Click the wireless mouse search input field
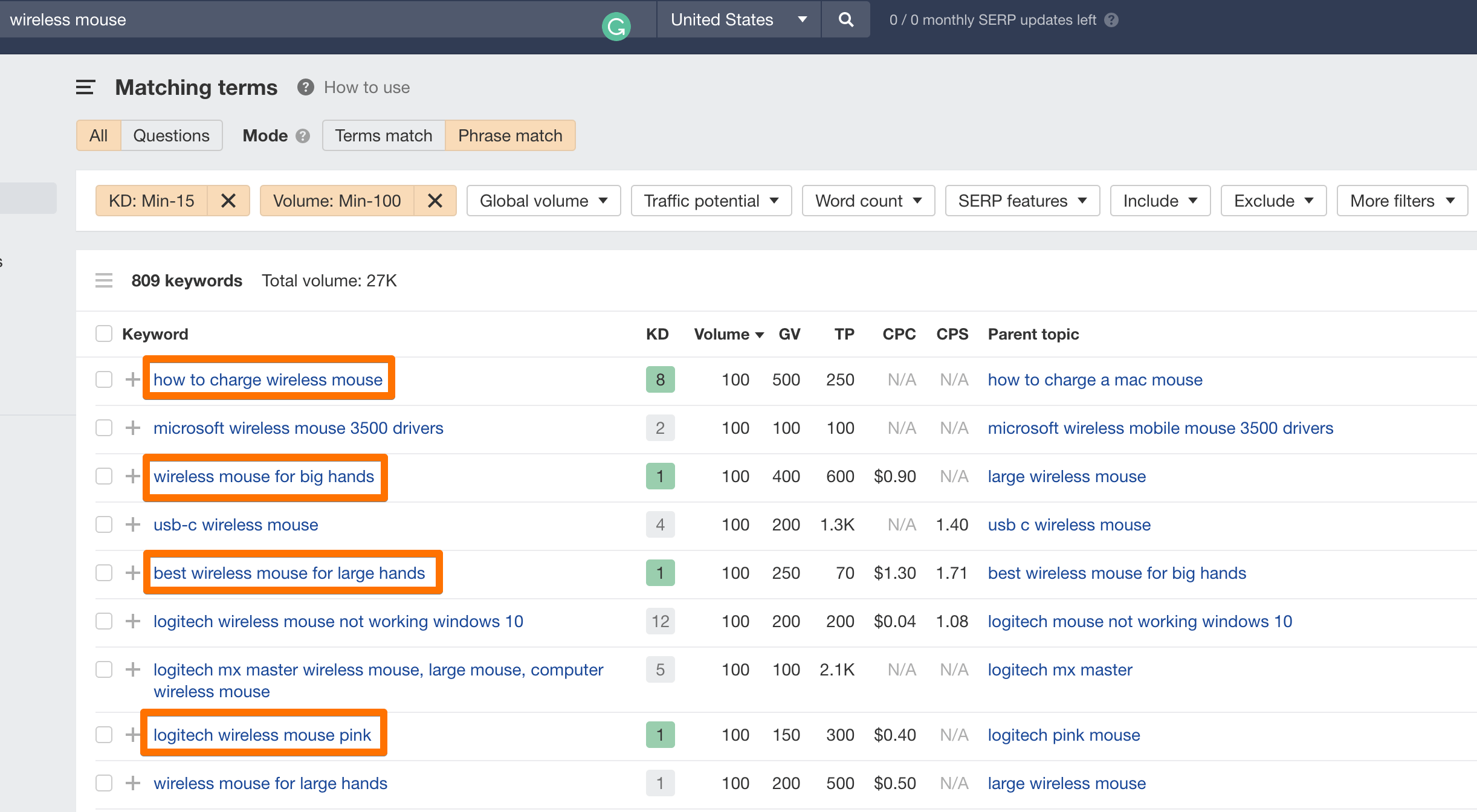 (x=242, y=19)
